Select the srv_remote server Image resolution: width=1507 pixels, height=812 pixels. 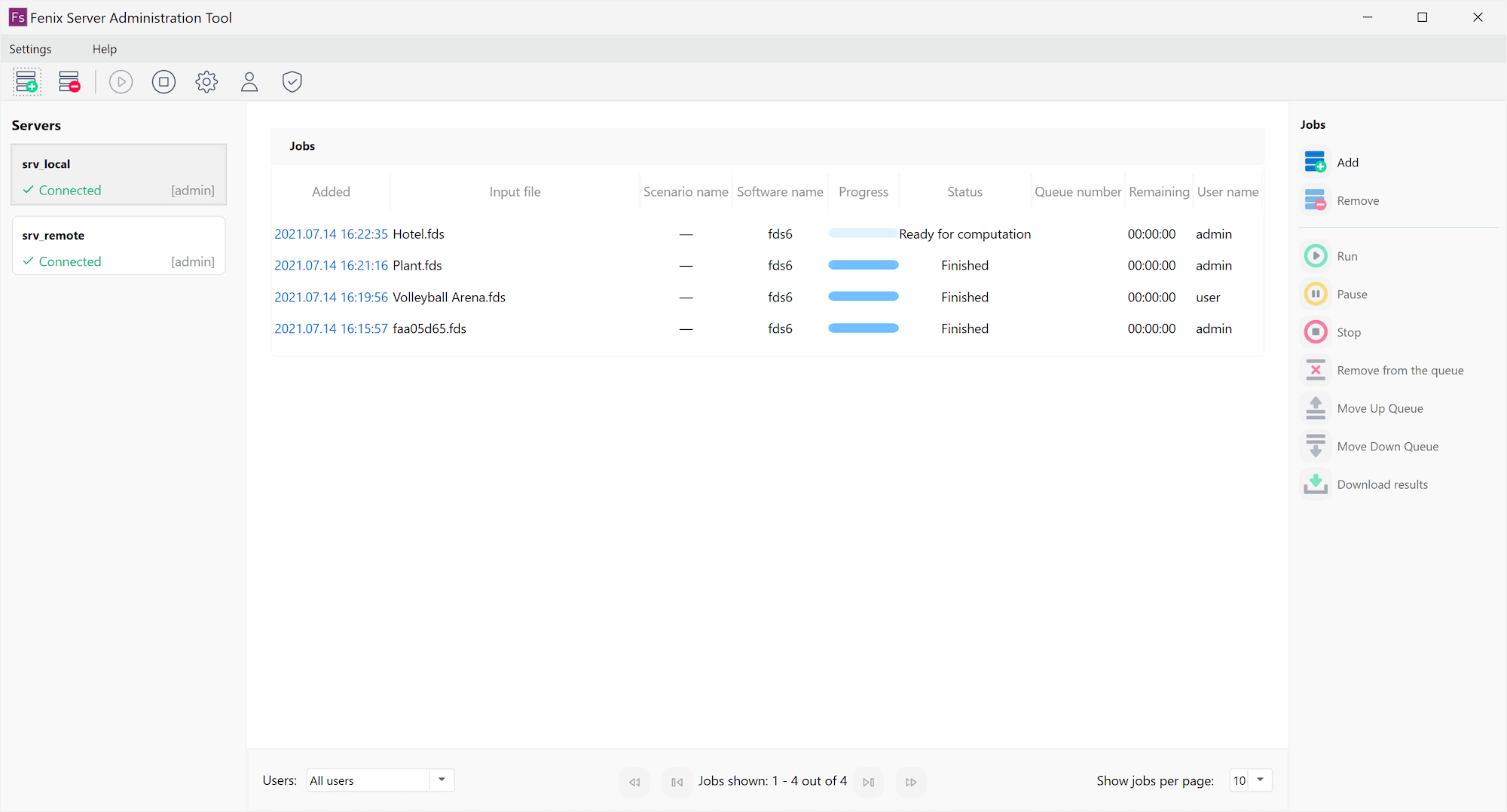pos(119,246)
